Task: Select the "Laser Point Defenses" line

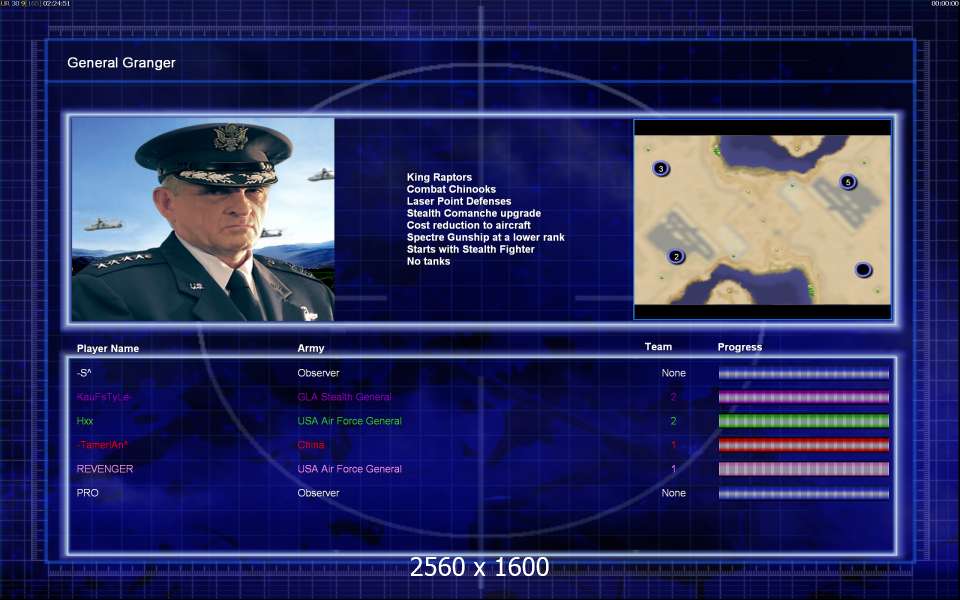Action: pyautogui.click(x=459, y=201)
